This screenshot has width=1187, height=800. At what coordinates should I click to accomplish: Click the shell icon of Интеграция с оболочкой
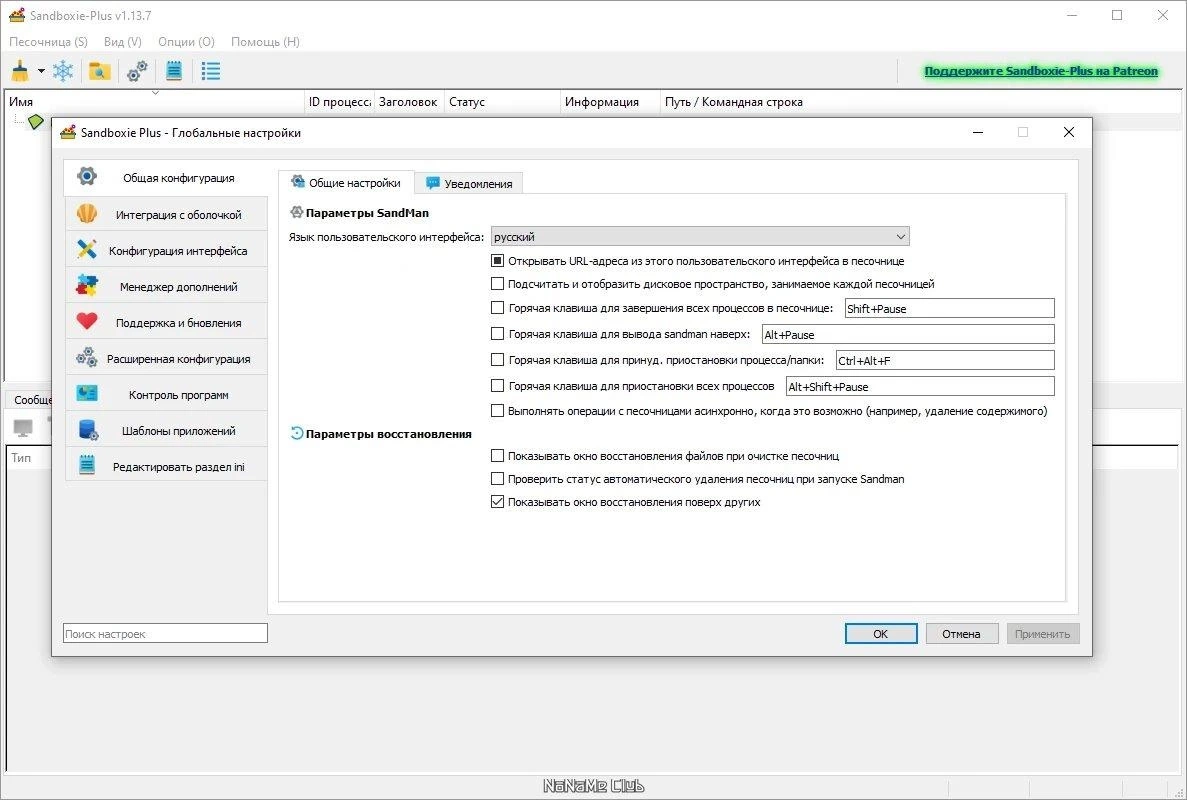pyautogui.click(x=87, y=214)
